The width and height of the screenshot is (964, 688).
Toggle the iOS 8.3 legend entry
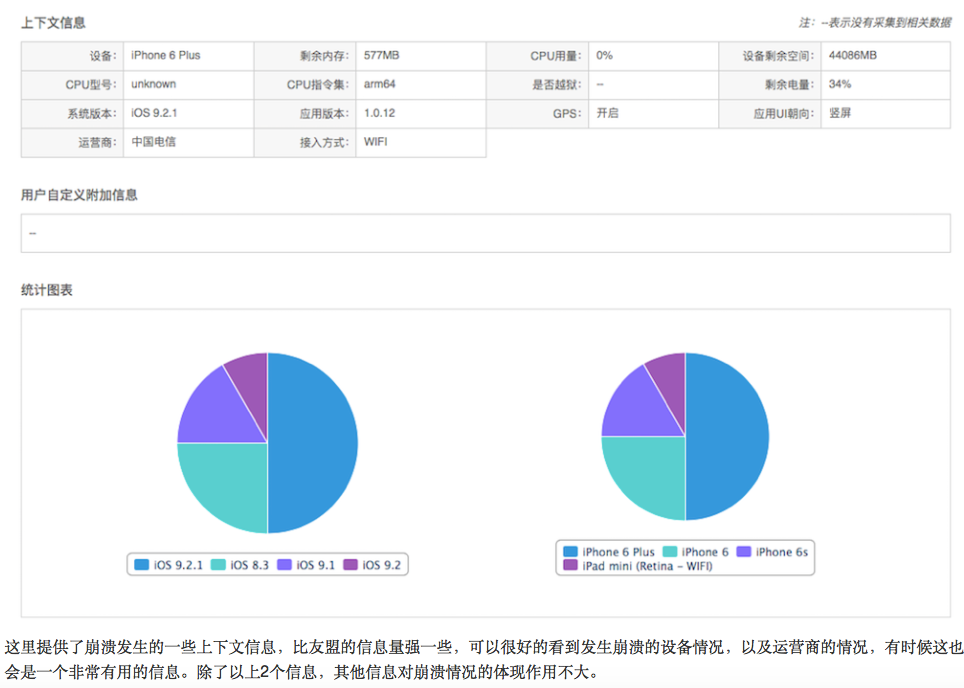point(241,565)
